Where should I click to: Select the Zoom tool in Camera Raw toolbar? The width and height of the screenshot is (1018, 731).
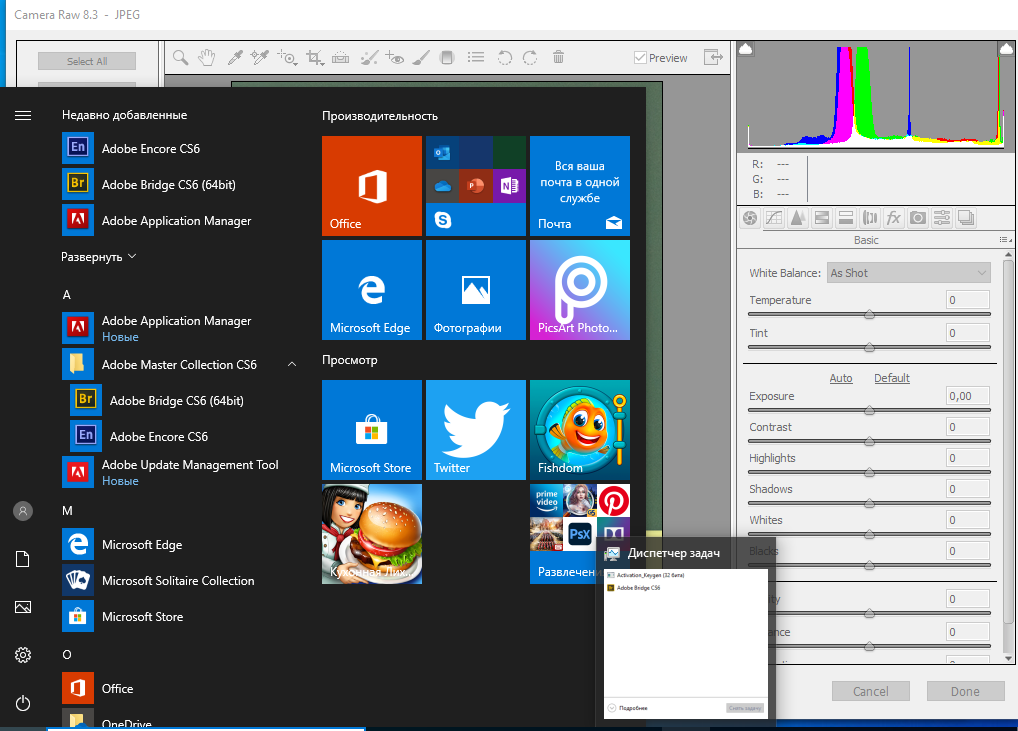pos(180,58)
